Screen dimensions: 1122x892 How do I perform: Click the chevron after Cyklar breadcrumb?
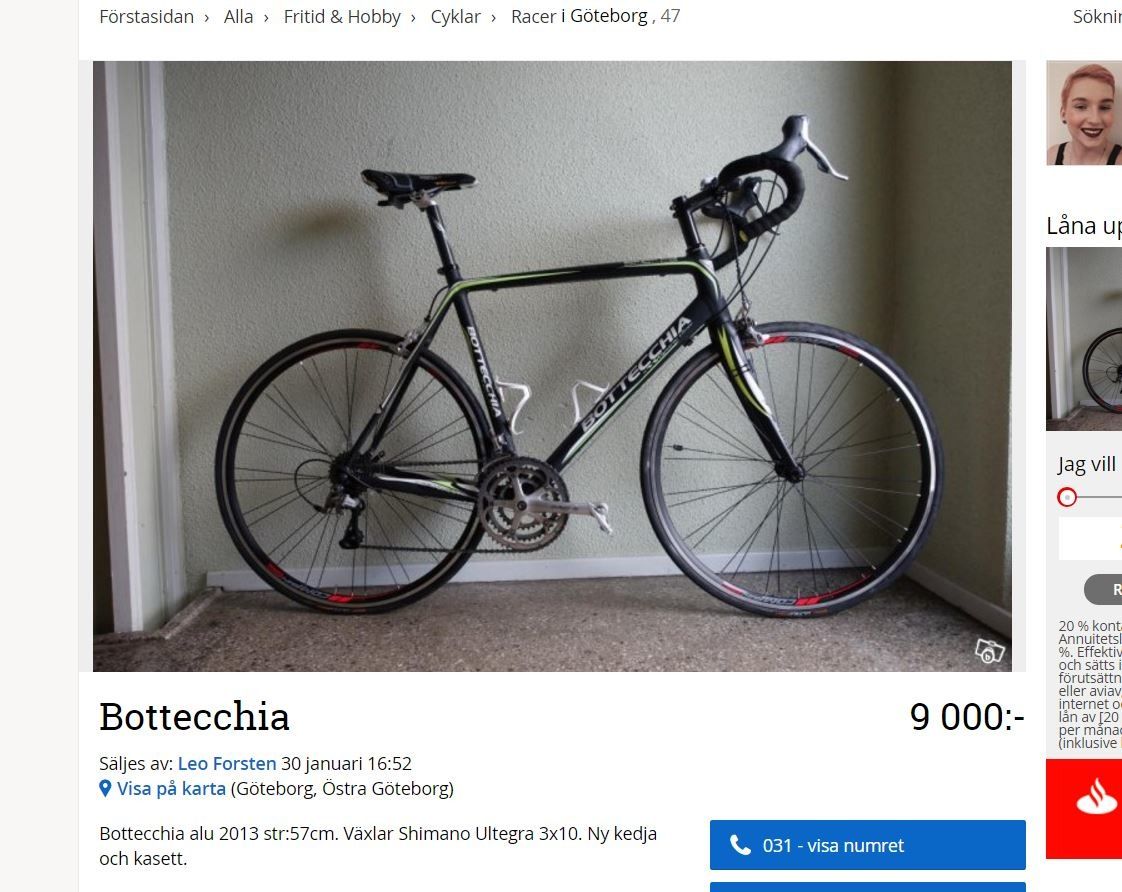pyautogui.click(x=493, y=18)
